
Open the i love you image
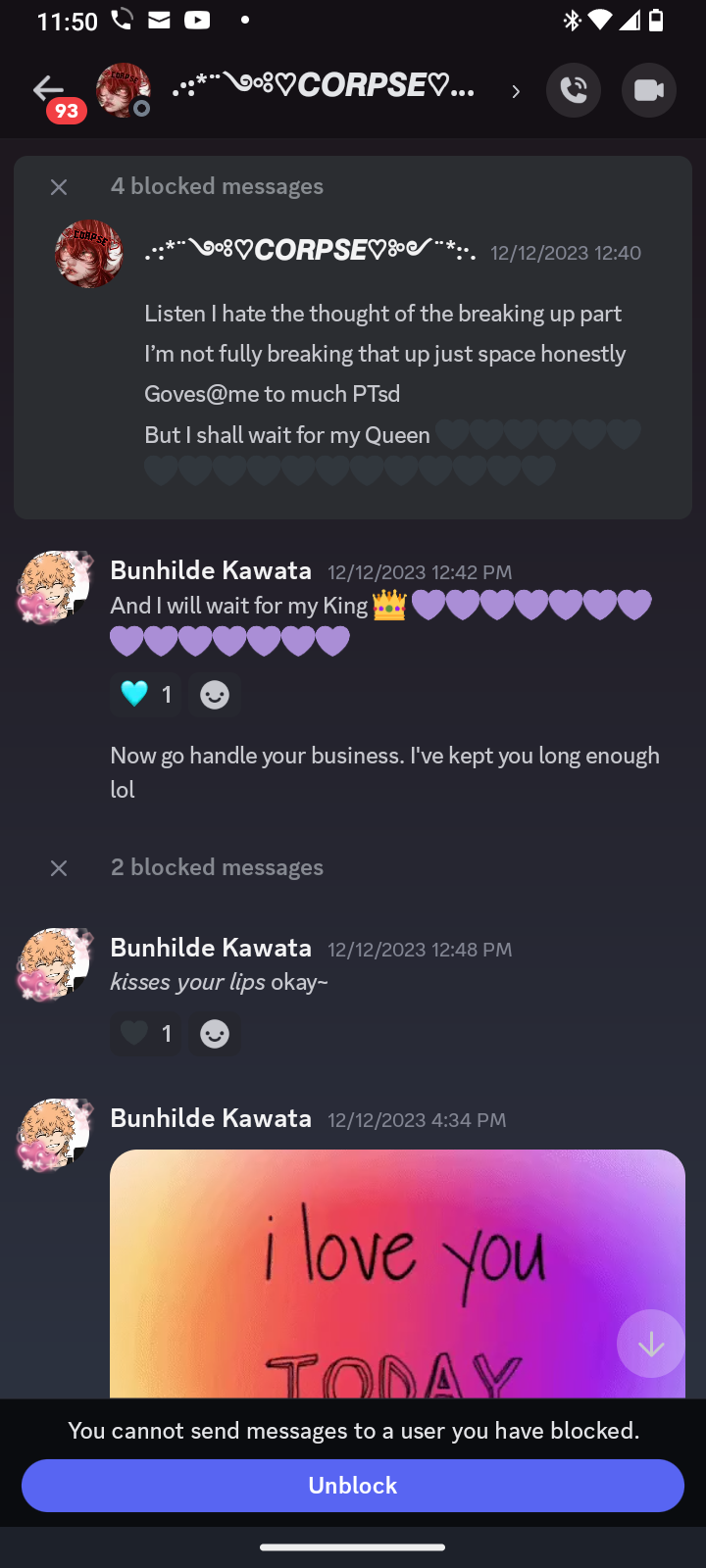tap(397, 1274)
